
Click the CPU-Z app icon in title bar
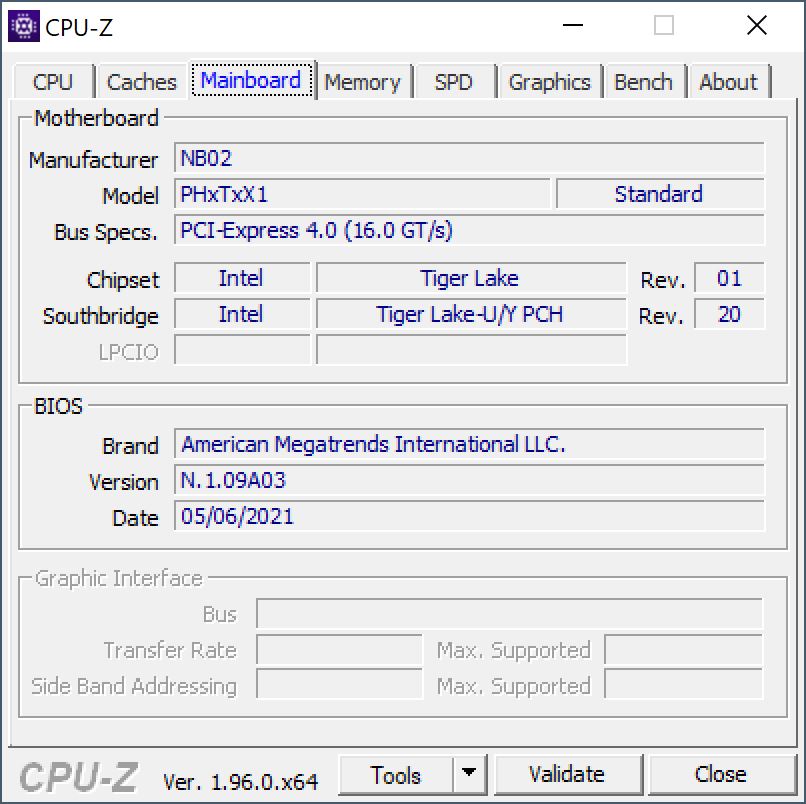(24, 26)
